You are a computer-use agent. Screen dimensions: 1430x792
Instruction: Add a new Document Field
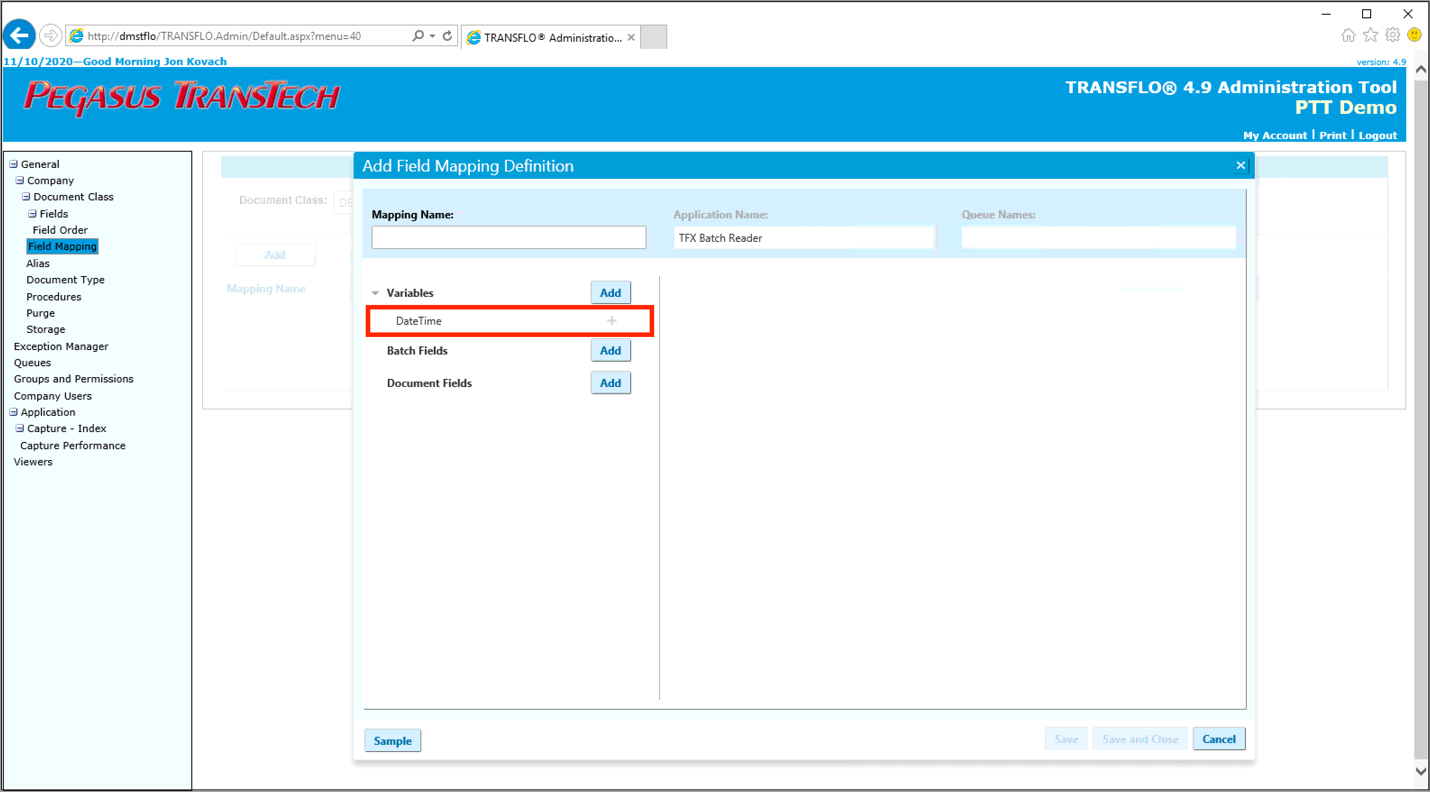611,383
